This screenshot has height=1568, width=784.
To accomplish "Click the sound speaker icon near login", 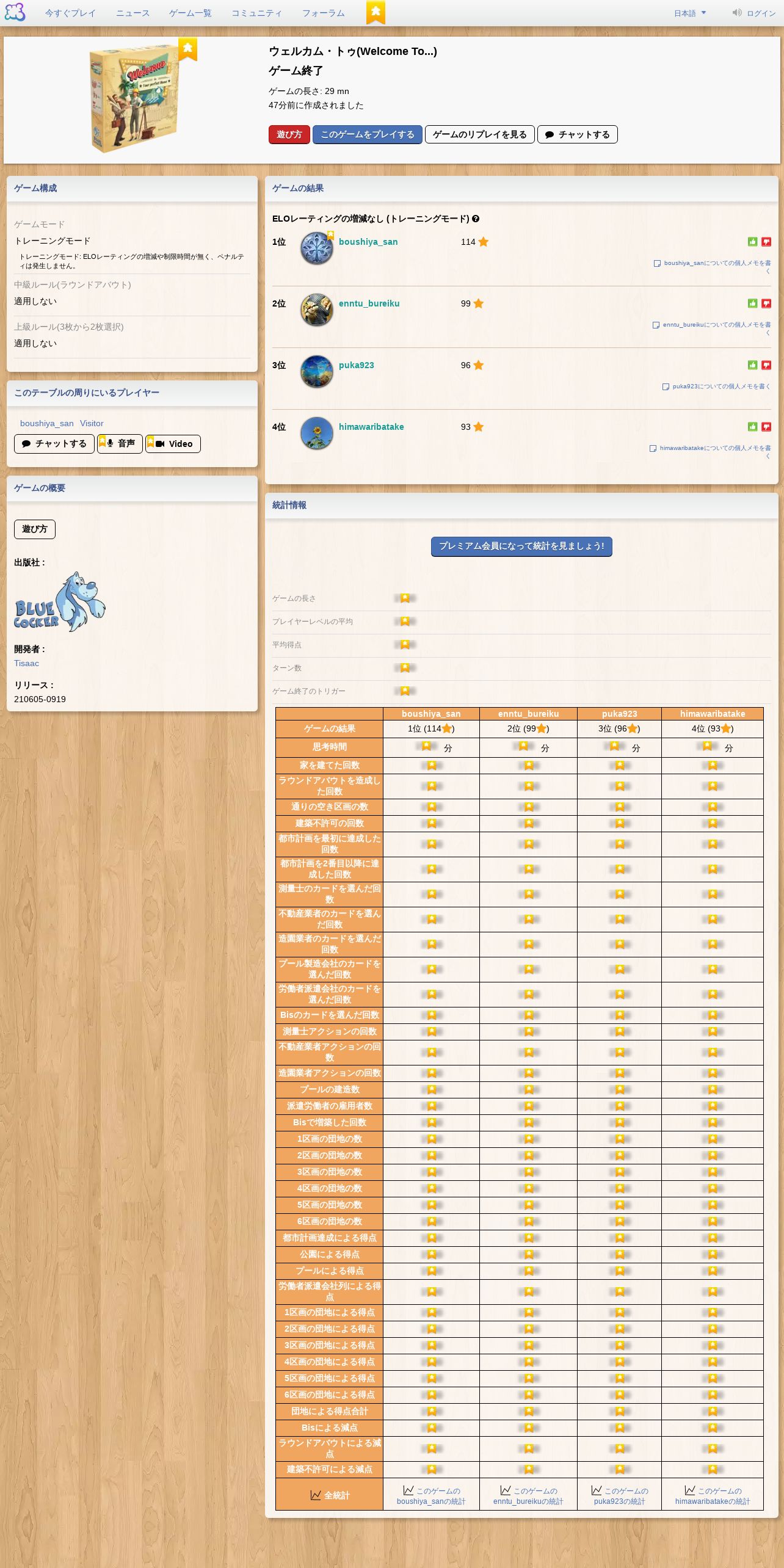I will tap(737, 13).
